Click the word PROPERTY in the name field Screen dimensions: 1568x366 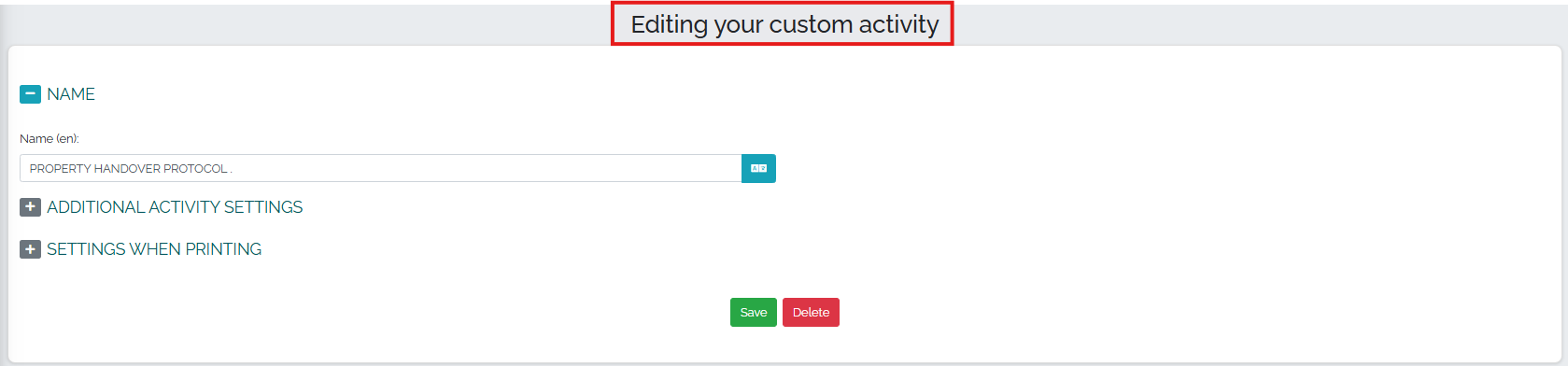[60, 169]
